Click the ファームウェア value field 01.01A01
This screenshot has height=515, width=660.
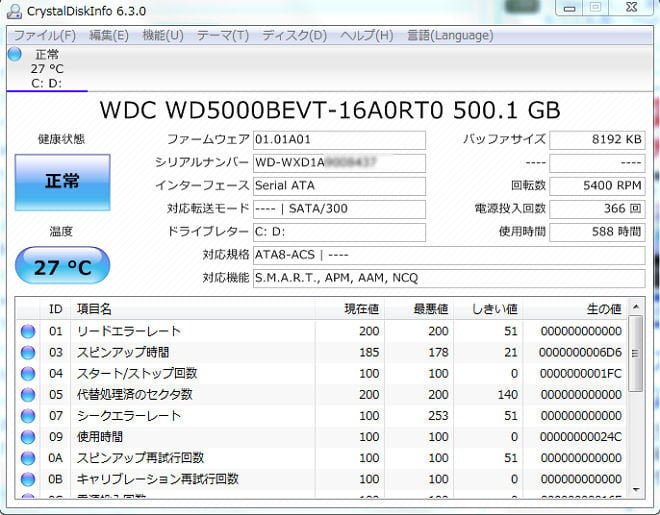coord(338,140)
